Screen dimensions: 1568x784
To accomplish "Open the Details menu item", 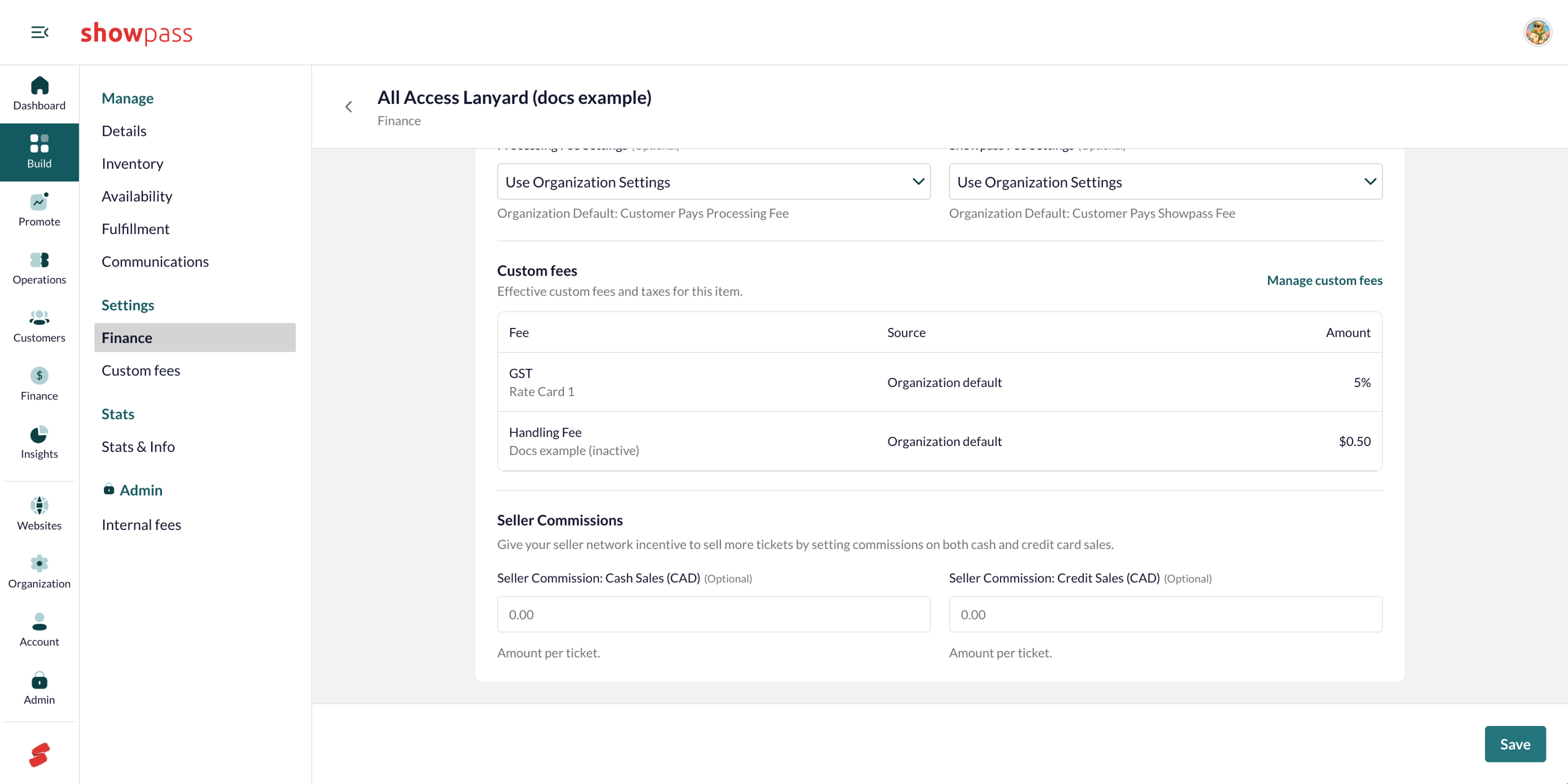I will 124,131.
